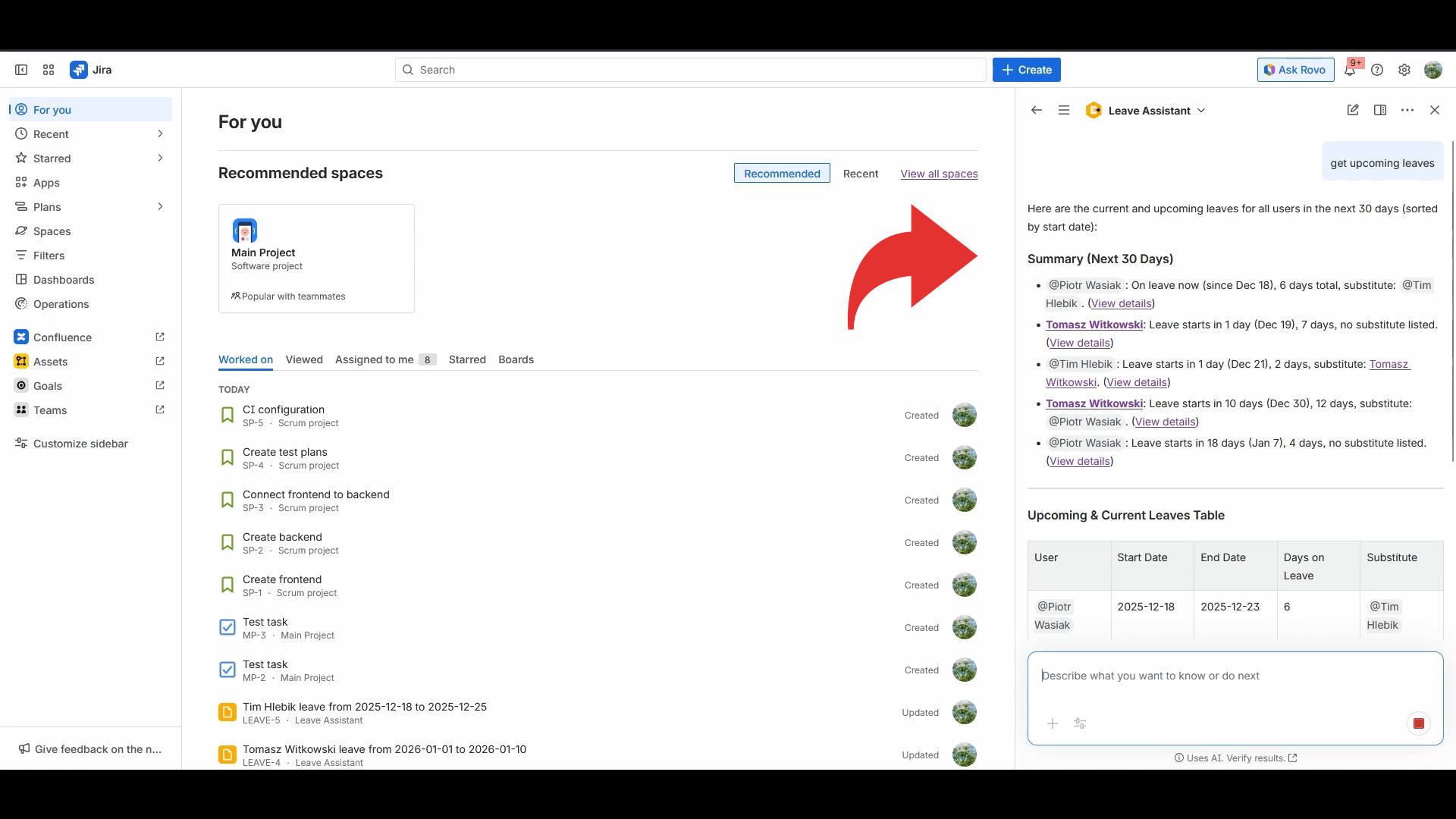Collapse the sidebar using the panel icon

click(x=21, y=70)
